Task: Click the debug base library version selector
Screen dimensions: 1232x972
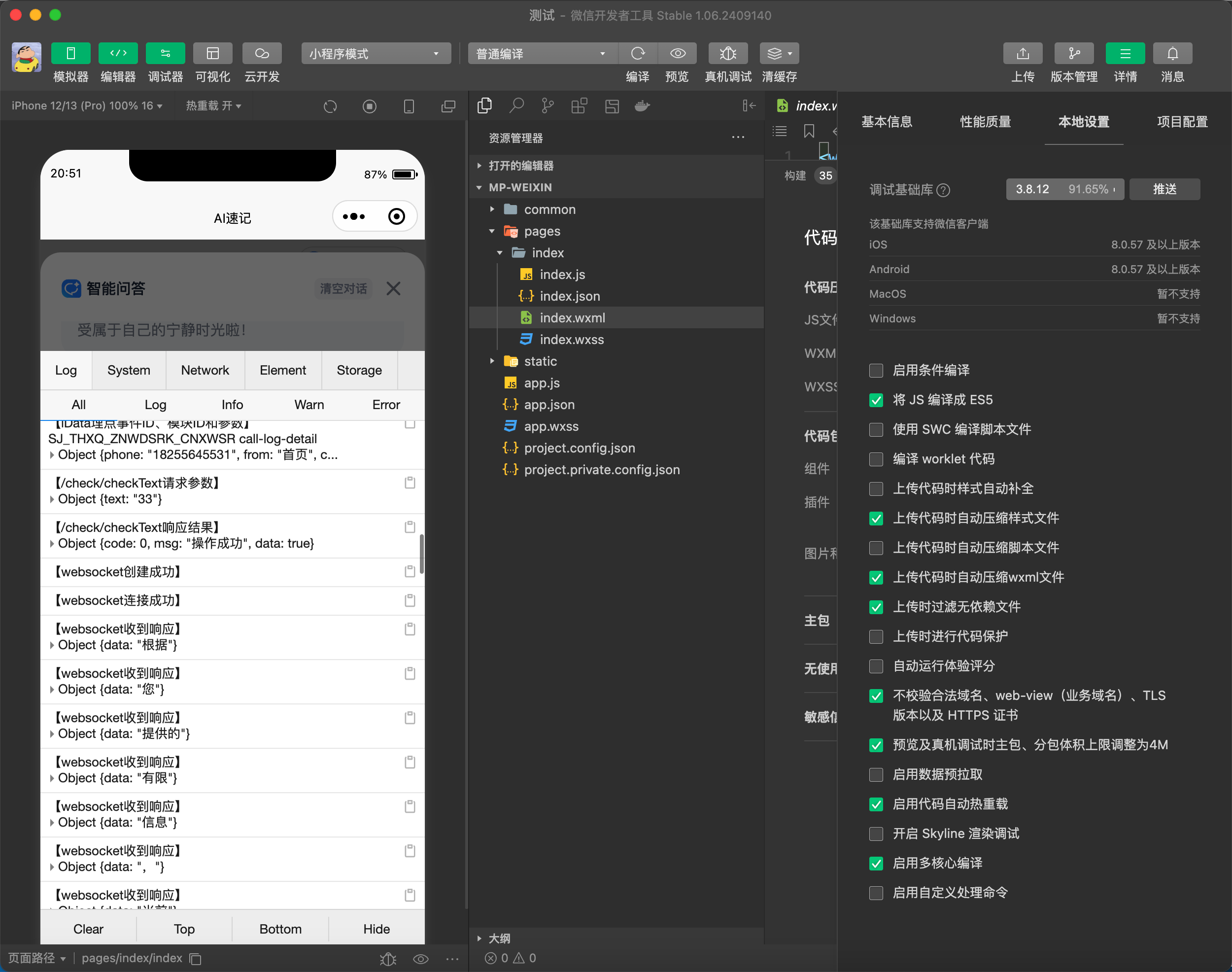Action: click(1064, 189)
